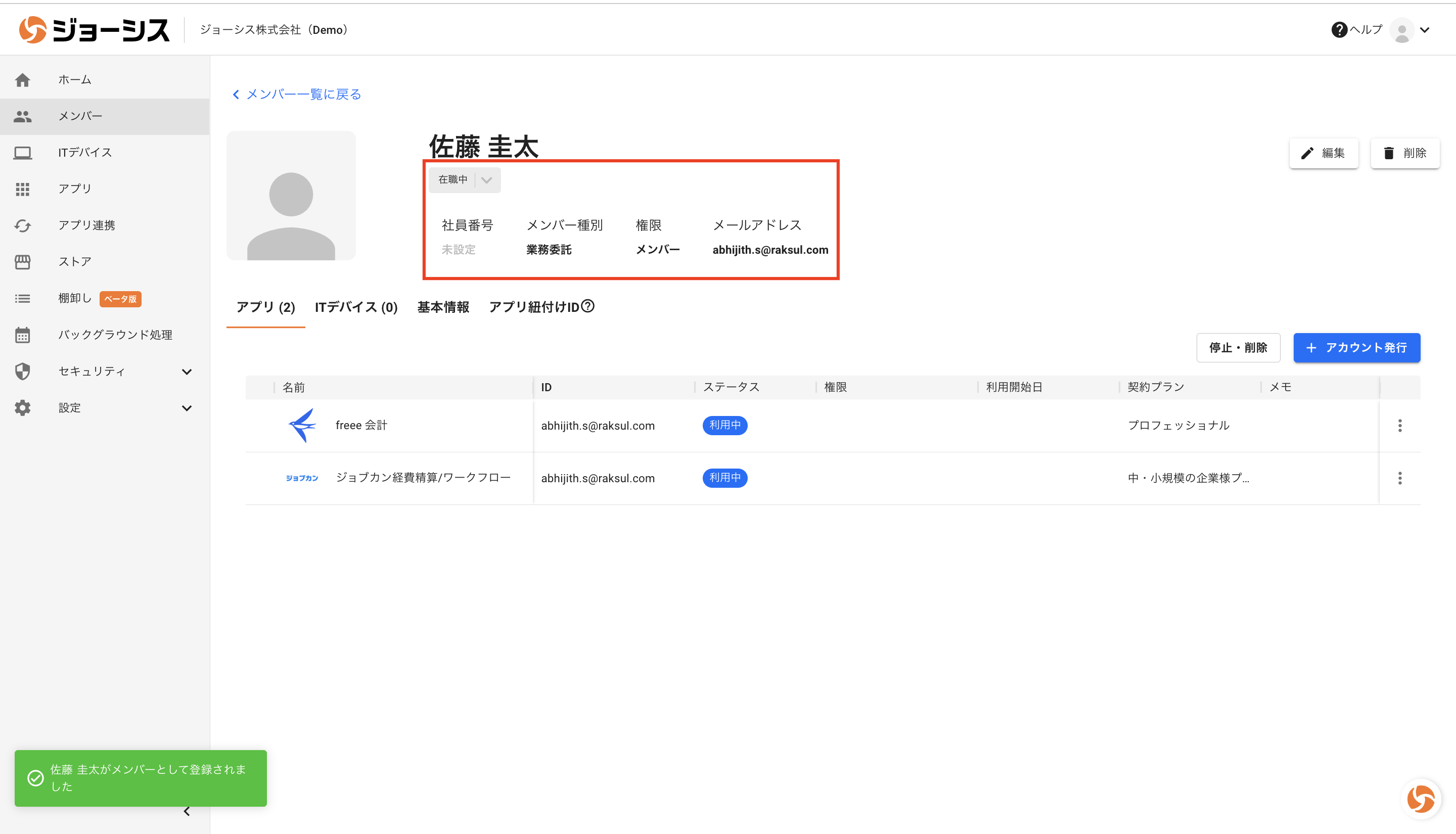This screenshot has height=834, width=1456.
Task: Click the アカウント発行 button
Action: click(1357, 348)
